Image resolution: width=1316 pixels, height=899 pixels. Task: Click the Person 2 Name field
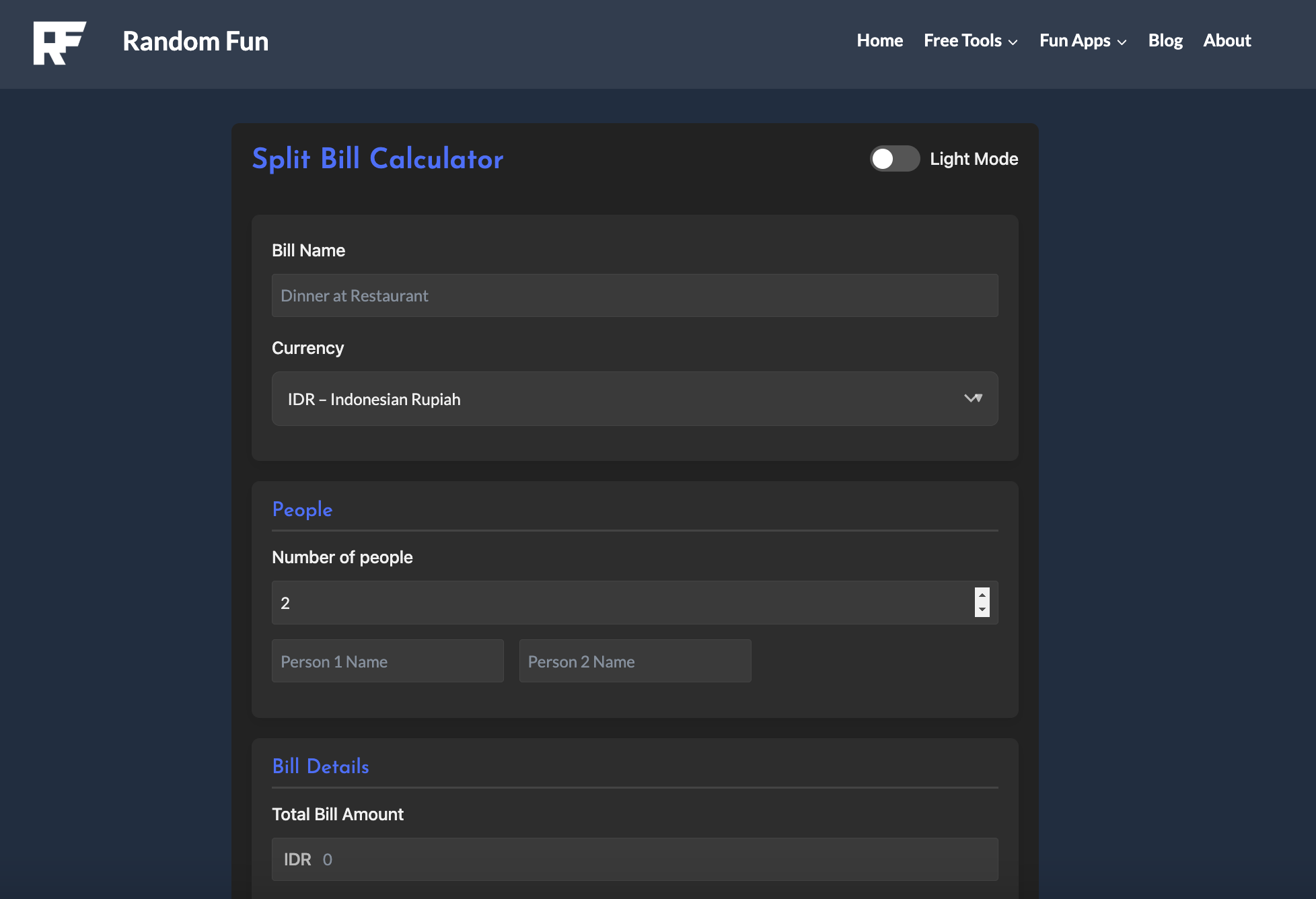[x=634, y=661]
